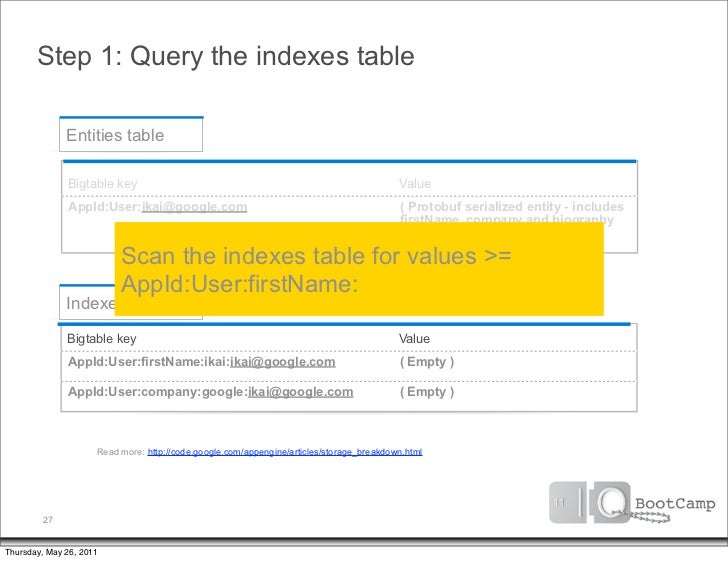The height and width of the screenshot is (561, 728).
Task: Select 'AppId:User:company:google:' key text
Action: [158, 392]
